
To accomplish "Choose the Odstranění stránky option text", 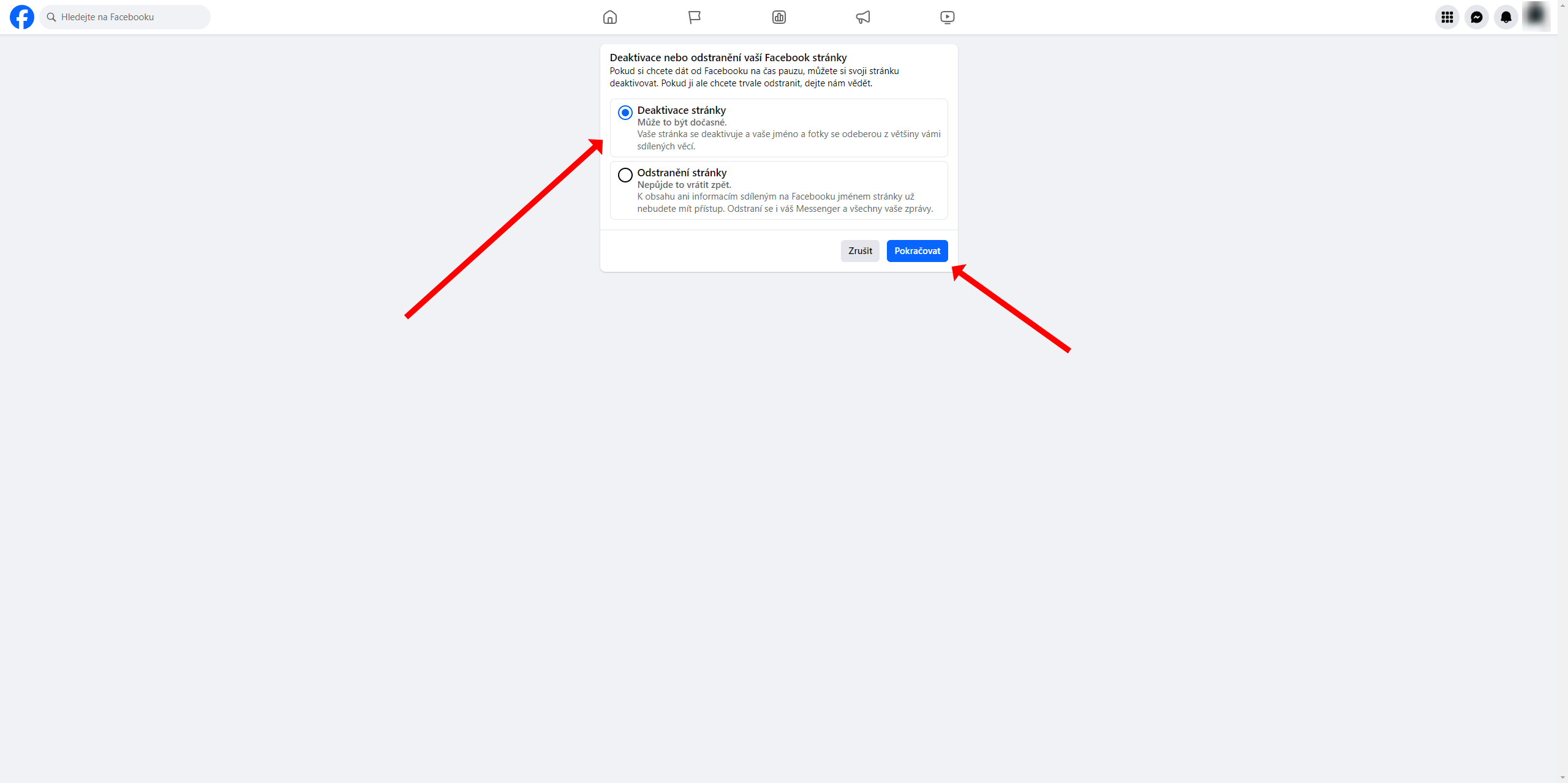I will click(682, 173).
